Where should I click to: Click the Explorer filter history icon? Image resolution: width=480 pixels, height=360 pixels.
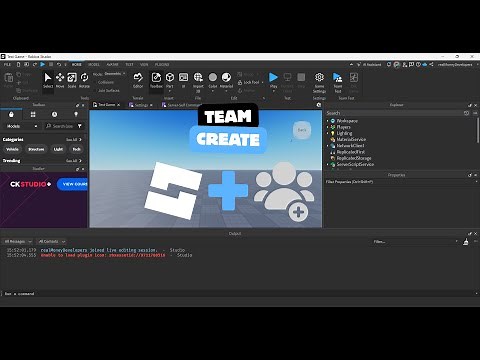point(466,113)
